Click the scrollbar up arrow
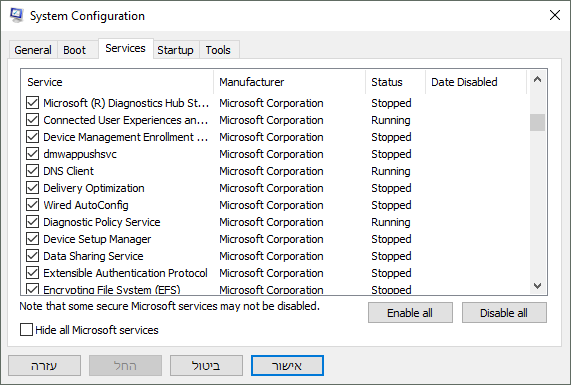This screenshot has width=571, height=385. pyautogui.click(x=537, y=79)
